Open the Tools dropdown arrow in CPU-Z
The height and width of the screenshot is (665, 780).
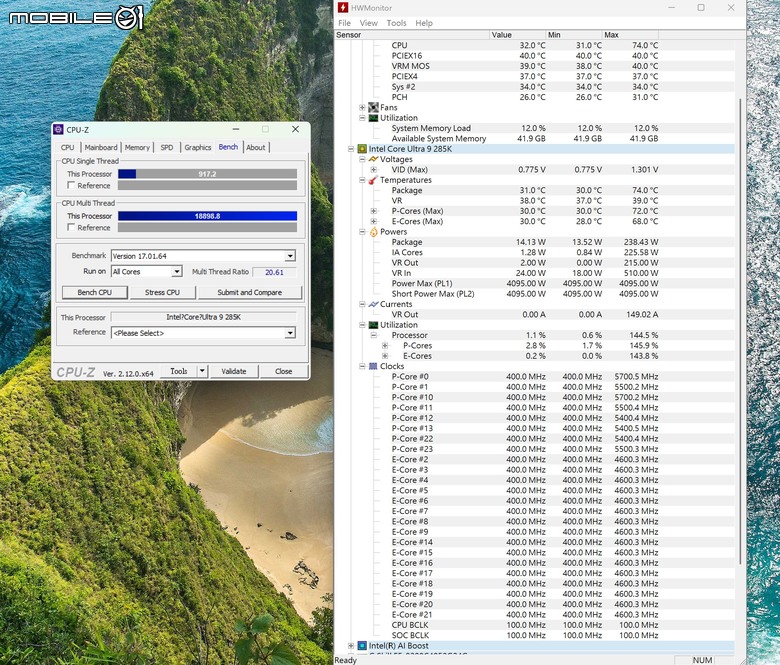pos(202,371)
